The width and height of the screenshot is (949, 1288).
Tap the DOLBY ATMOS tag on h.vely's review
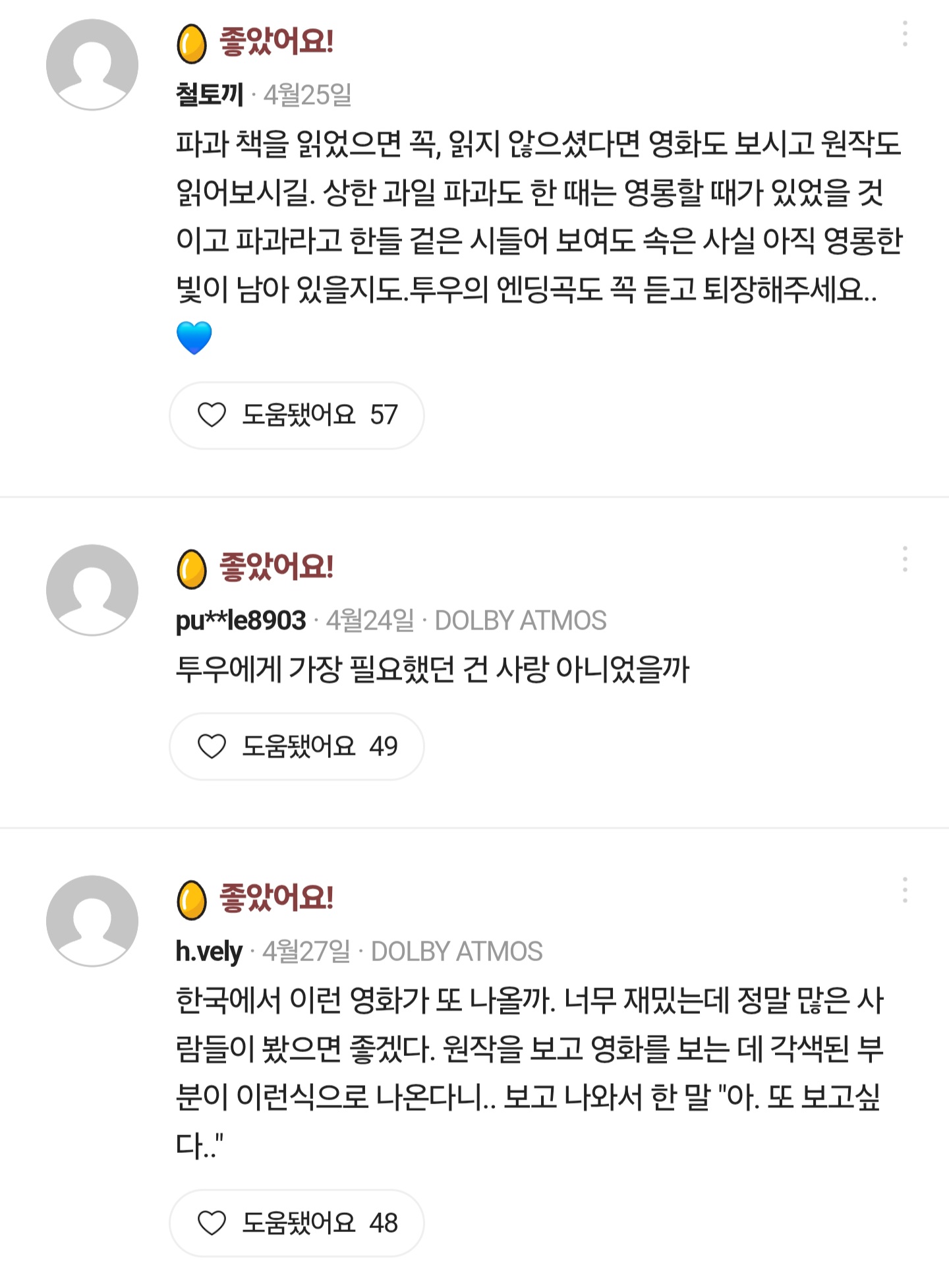point(457,951)
